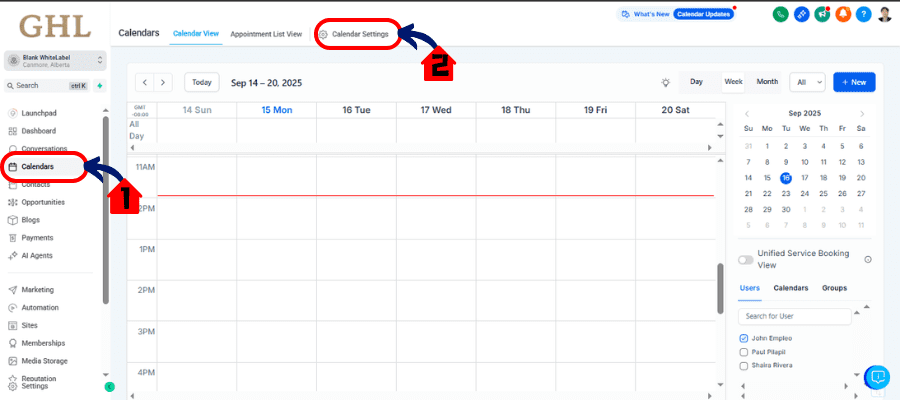Select September 16 in mini calendar
The image size is (900, 400).
tap(786, 178)
